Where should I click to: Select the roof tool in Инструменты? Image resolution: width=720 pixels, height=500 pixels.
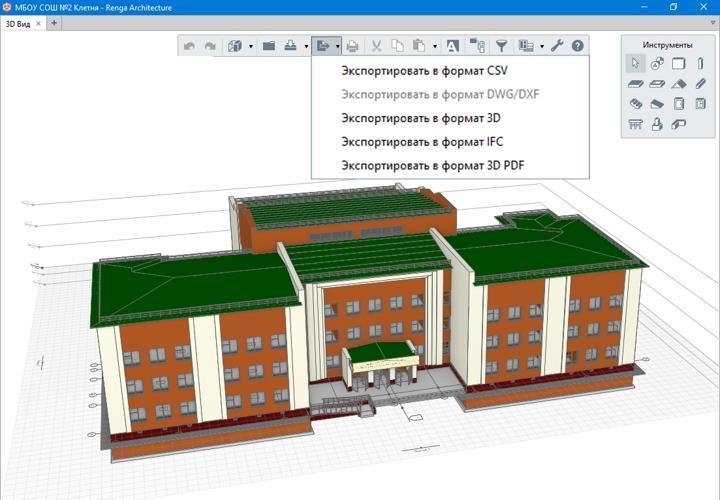click(679, 84)
